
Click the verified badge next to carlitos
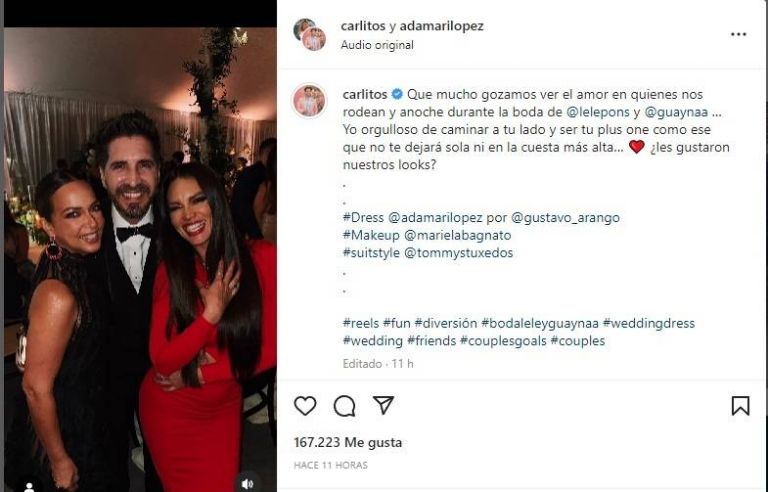click(397, 94)
